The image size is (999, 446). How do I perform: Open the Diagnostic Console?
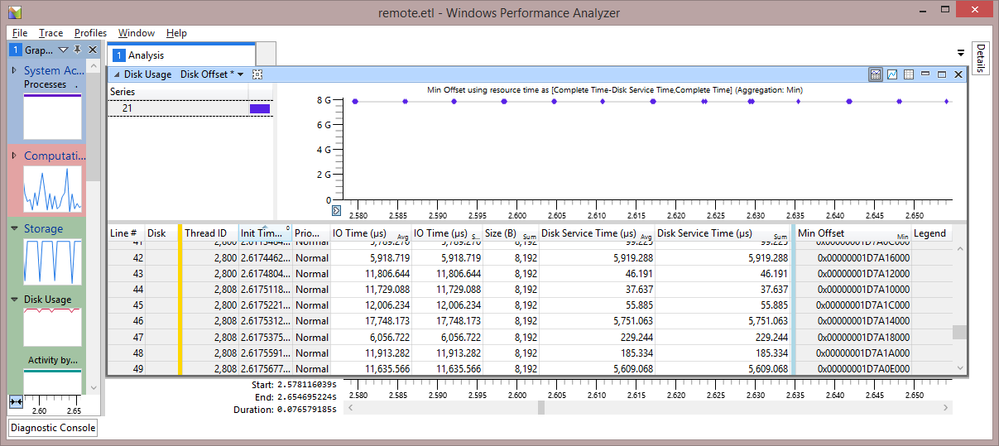point(53,428)
